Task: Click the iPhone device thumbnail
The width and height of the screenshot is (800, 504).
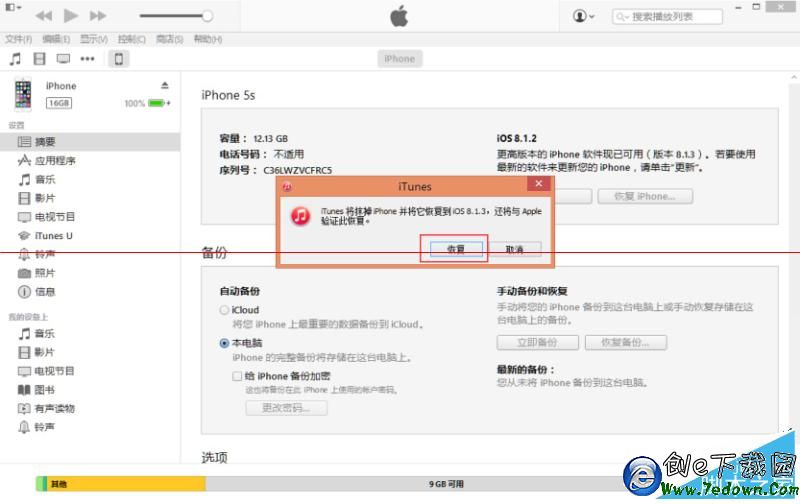Action: (x=23, y=94)
